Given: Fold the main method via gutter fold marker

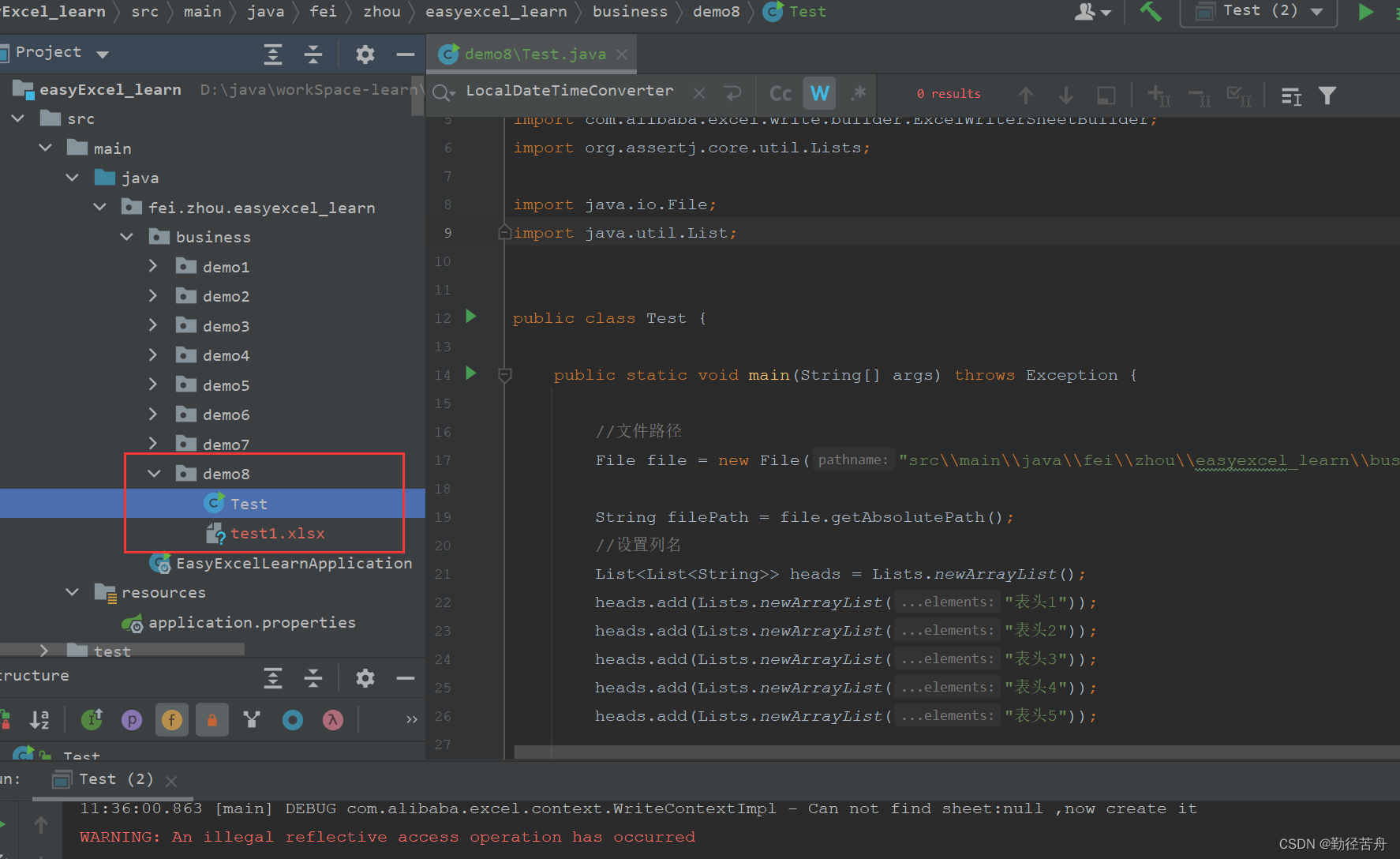Looking at the screenshot, I should tap(505, 375).
